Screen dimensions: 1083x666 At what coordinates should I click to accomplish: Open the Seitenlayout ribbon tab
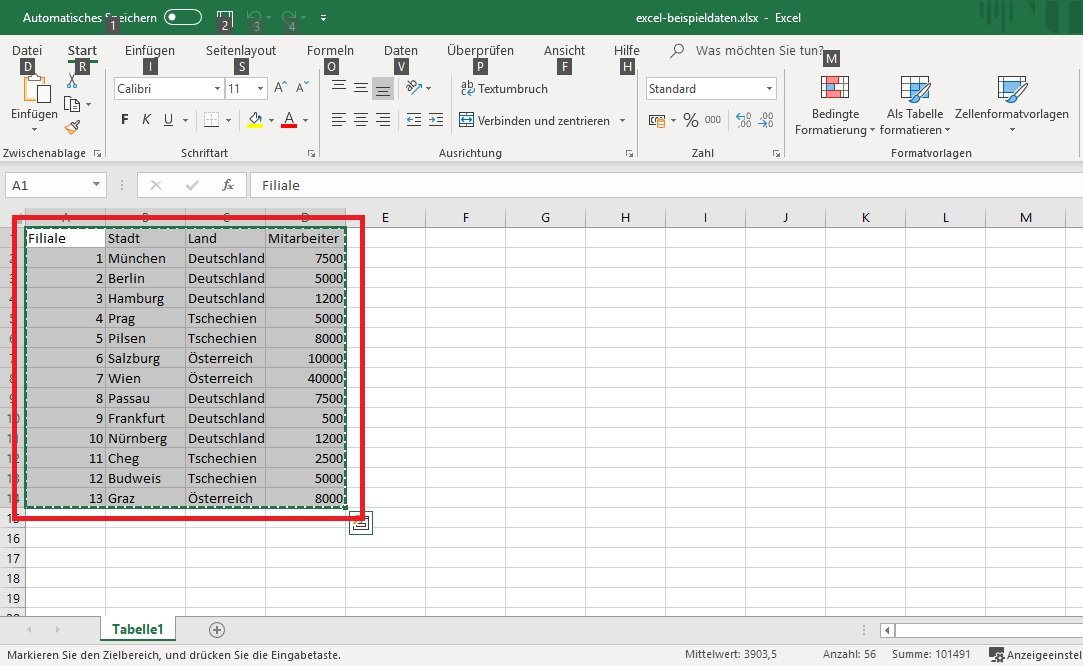click(241, 50)
